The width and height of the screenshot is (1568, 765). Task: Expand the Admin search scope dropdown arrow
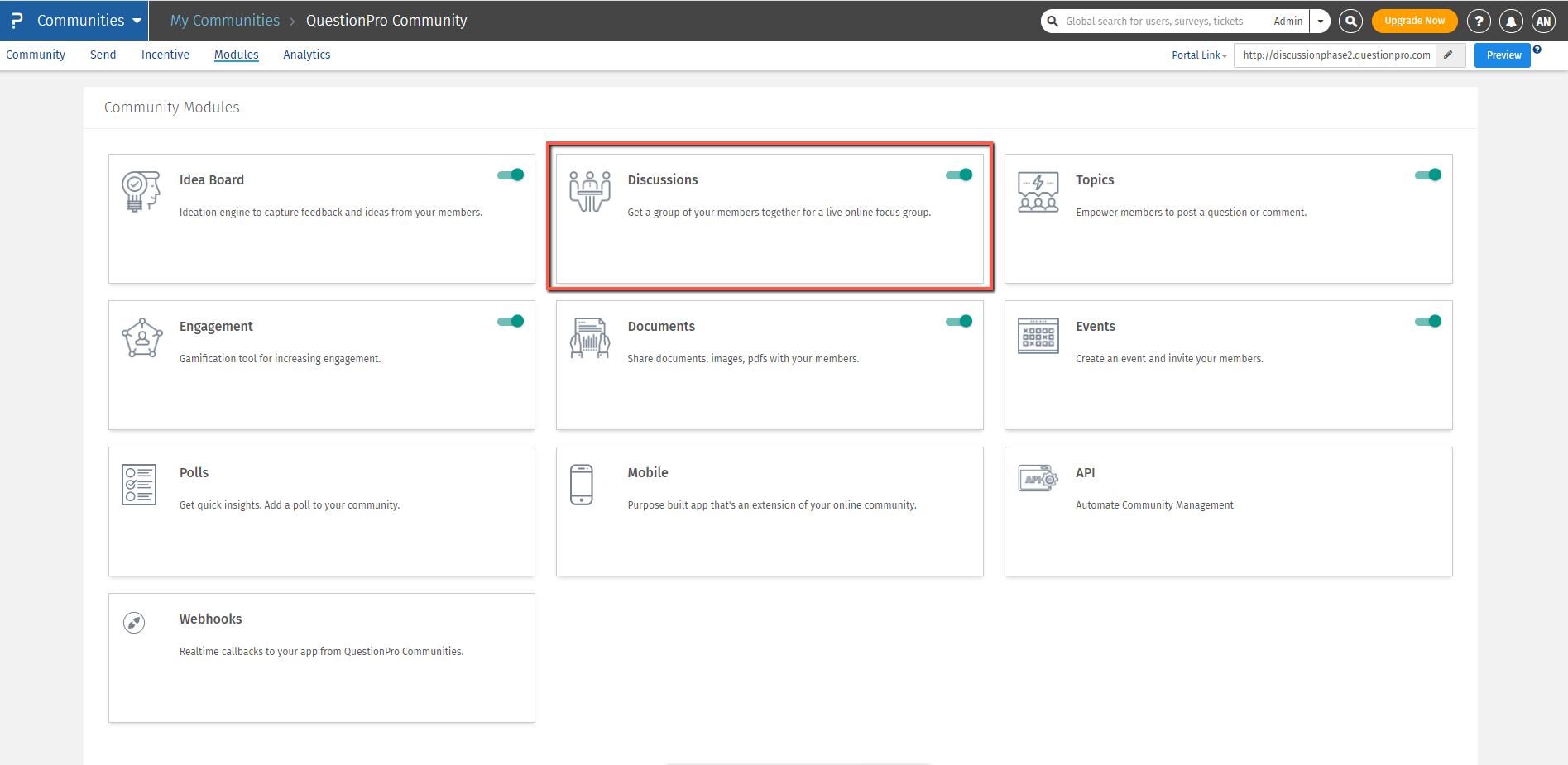coord(1321,22)
